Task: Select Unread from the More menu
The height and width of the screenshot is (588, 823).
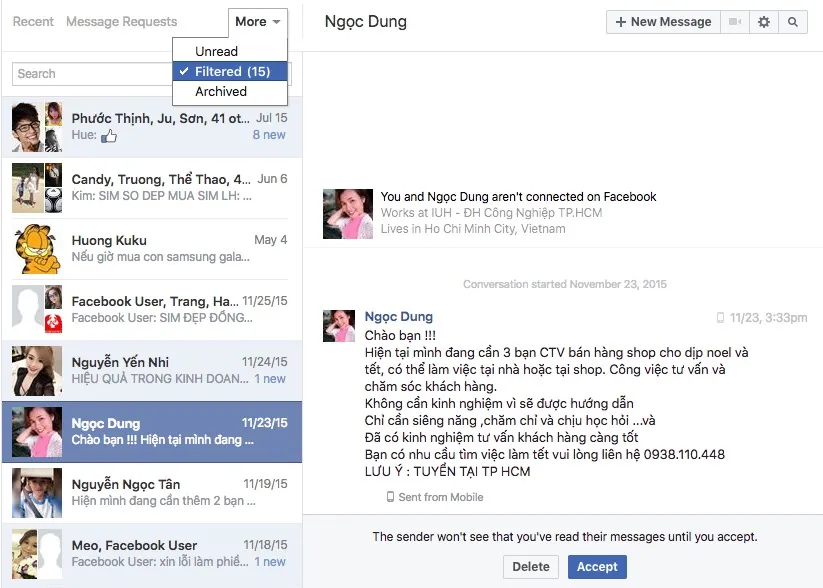Action: (230, 51)
